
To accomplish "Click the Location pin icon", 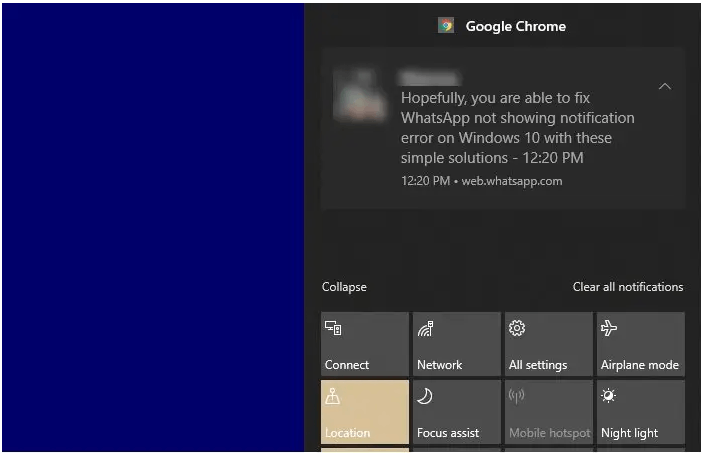I will [333, 396].
